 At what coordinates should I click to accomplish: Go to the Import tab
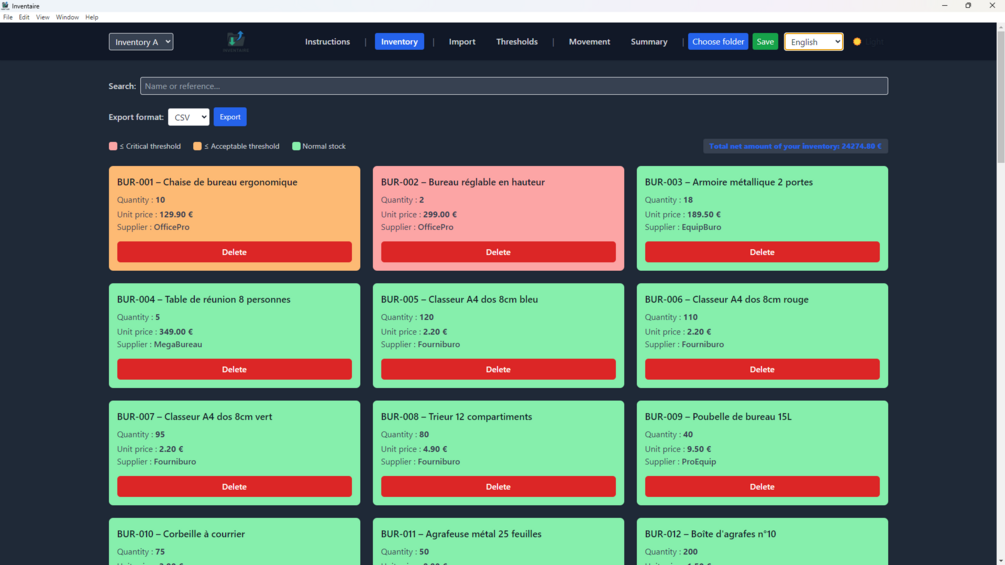point(462,42)
